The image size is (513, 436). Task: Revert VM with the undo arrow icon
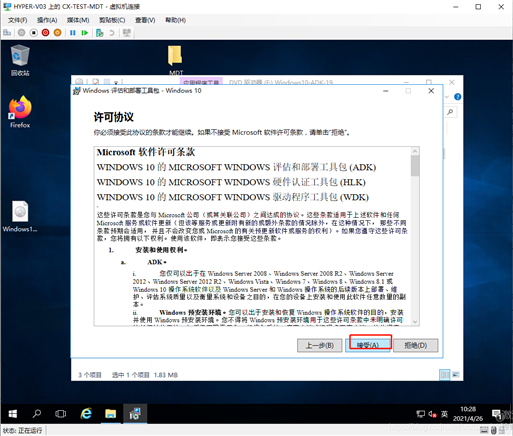[112, 33]
